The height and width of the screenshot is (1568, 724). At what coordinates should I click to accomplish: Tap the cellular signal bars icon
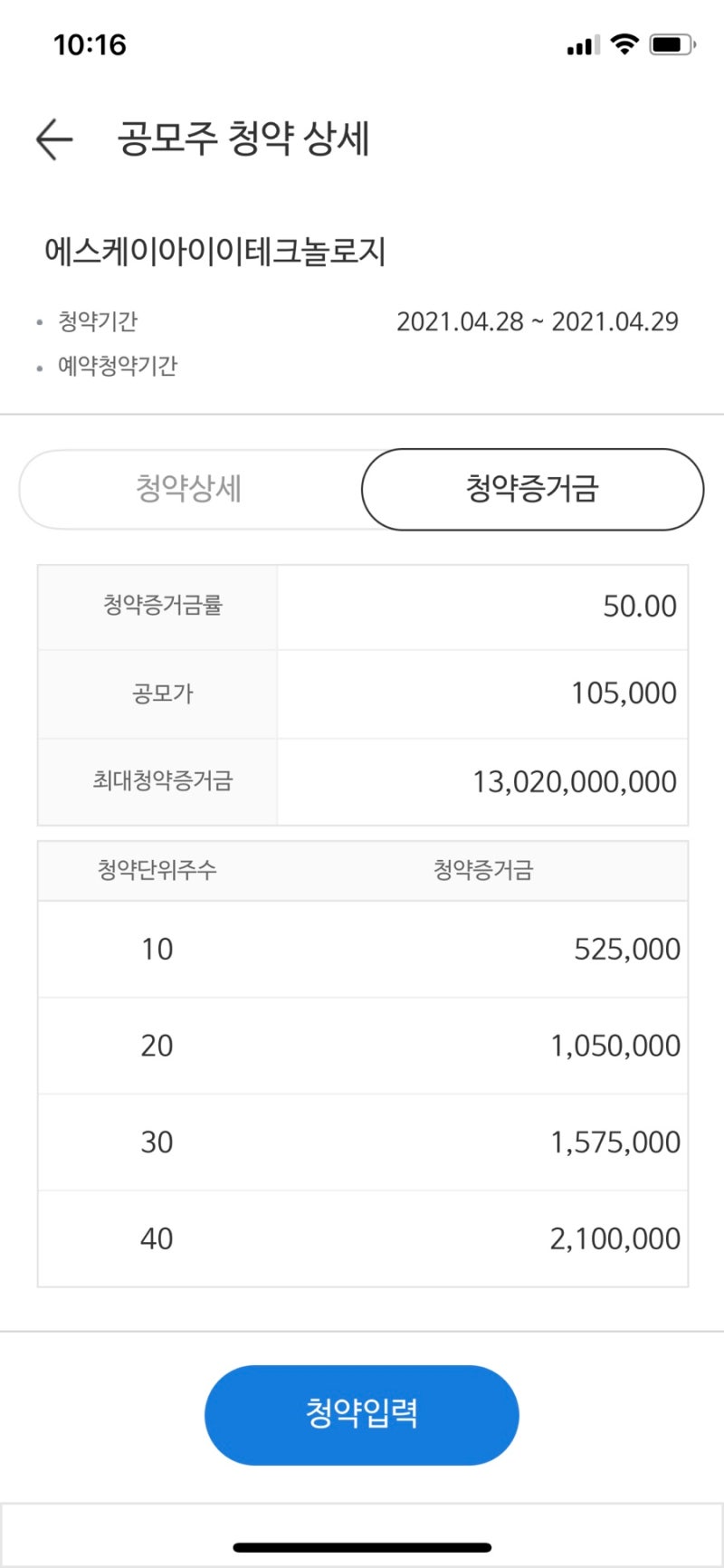pyautogui.click(x=583, y=45)
